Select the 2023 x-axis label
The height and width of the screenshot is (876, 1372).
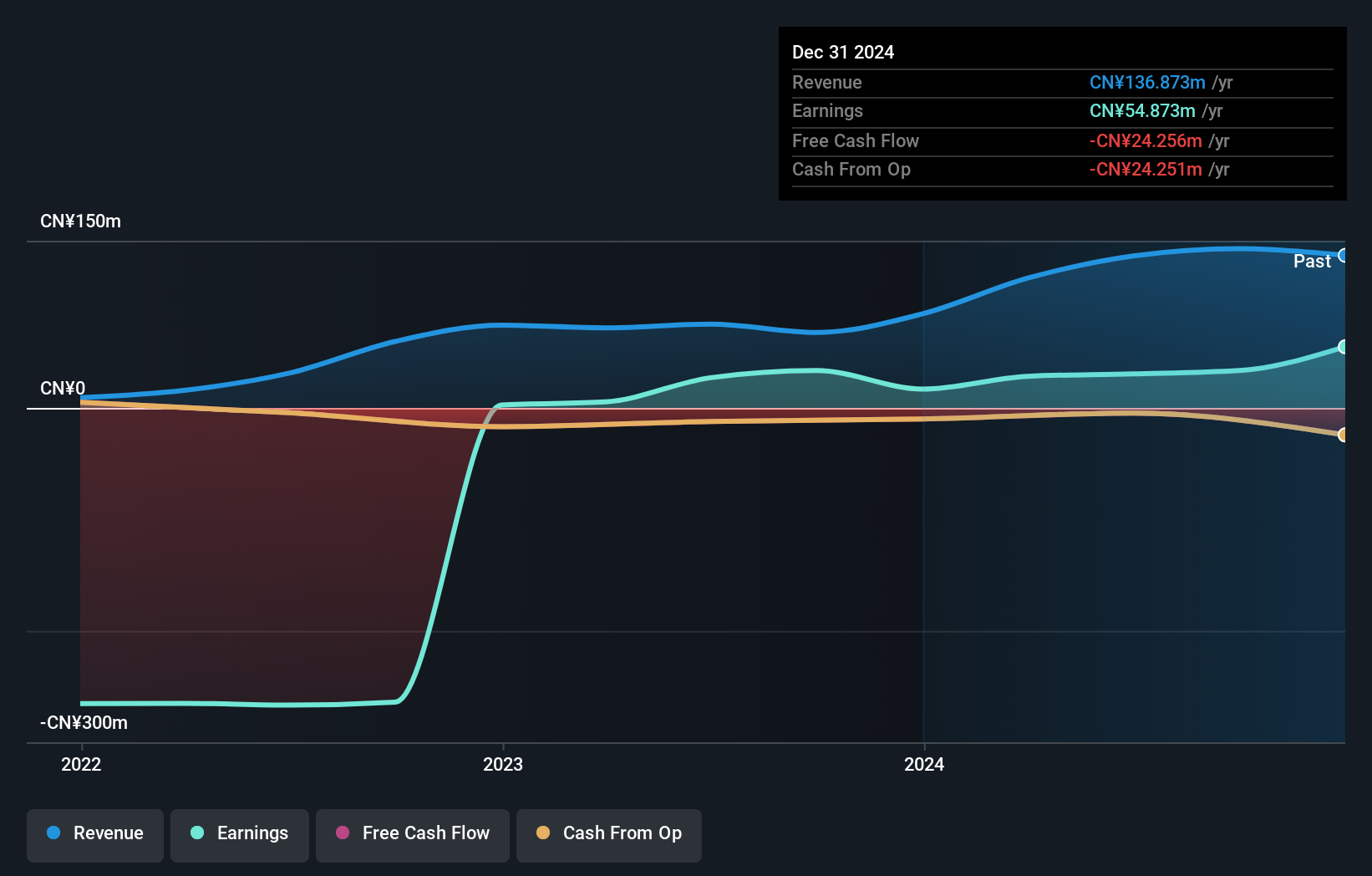coord(503,764)
